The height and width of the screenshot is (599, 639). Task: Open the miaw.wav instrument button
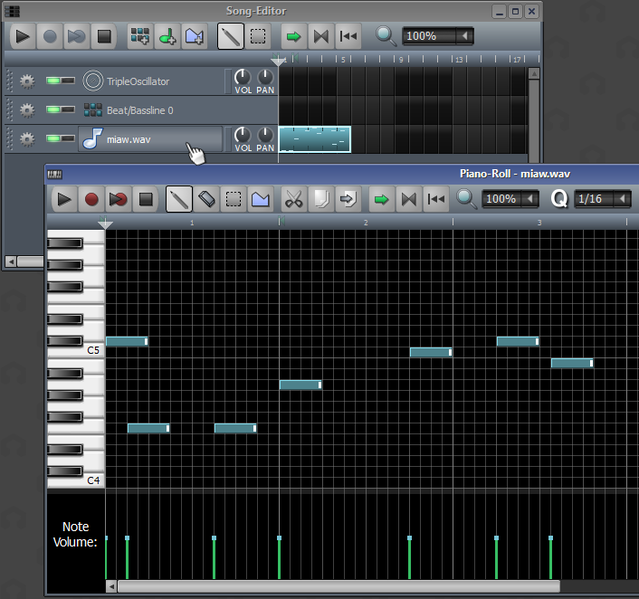(x=151, y=139)
